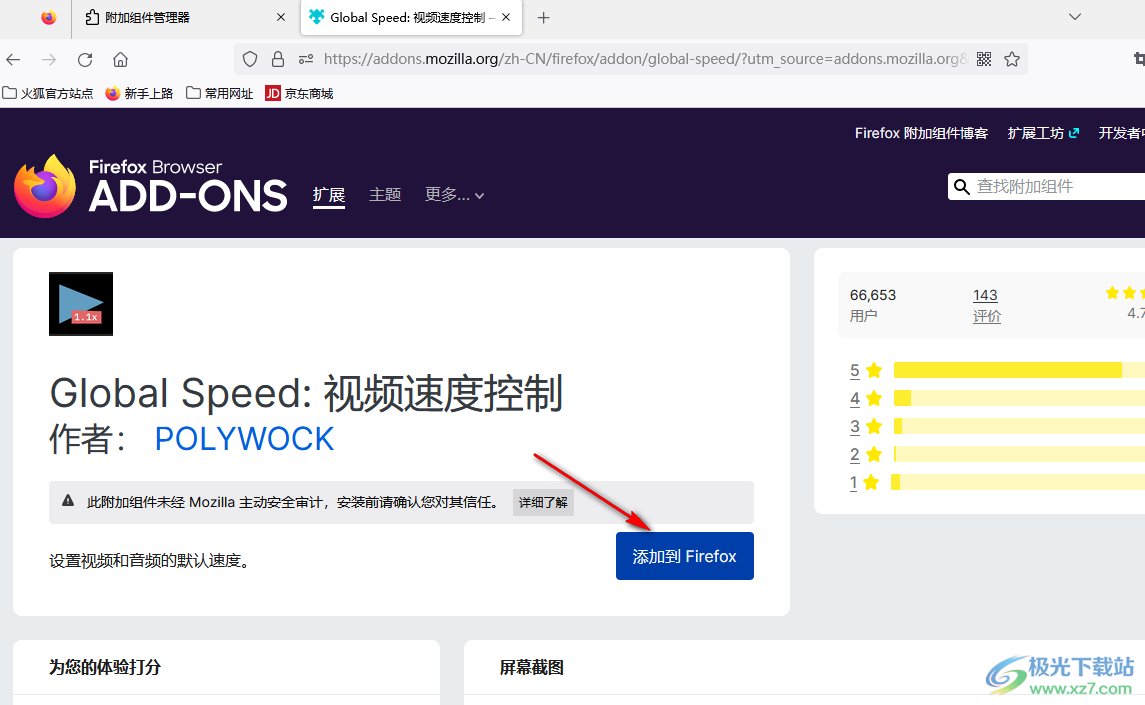This screenshot has width=1145, height=705.
Task: Open the 火狐官方站点 bookmark folder
Action: pyautogui.click(x=48, y=94)
